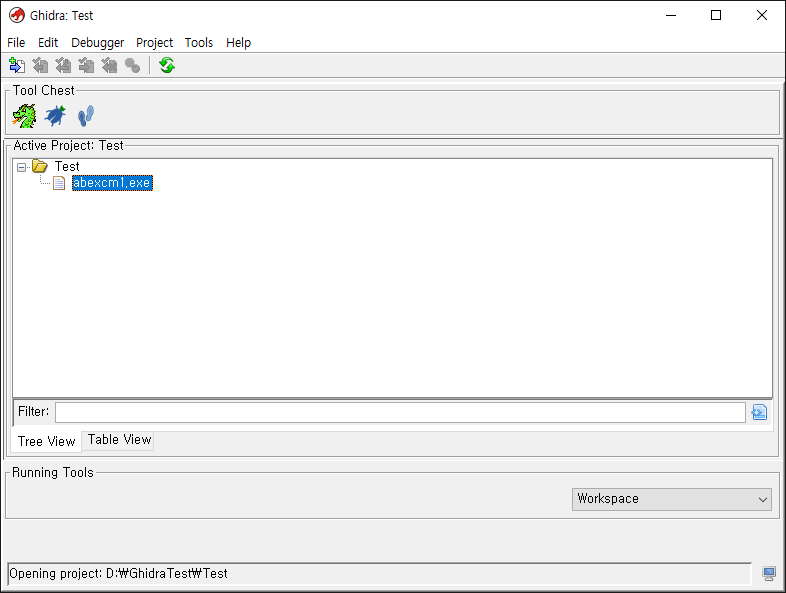
Task: Click the Check In File toolbar icon
Action: (x=86, y=65)
